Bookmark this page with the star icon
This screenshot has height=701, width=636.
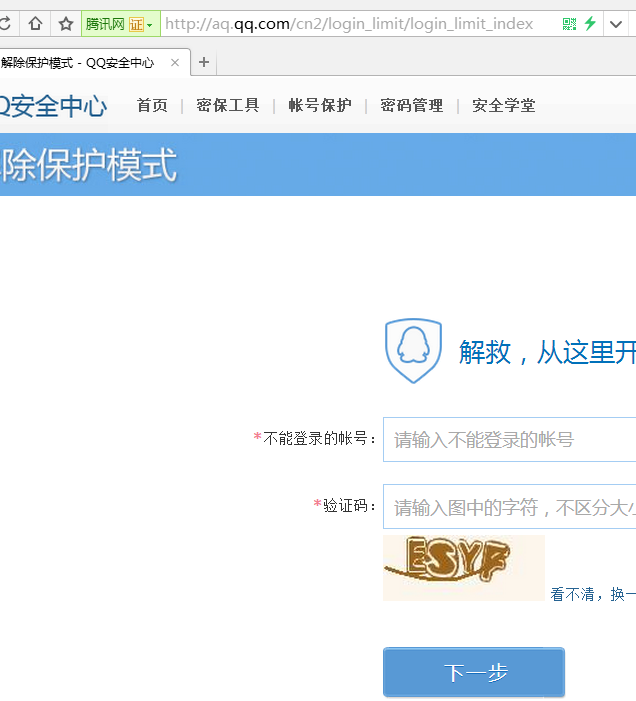[x=66, y=24]
